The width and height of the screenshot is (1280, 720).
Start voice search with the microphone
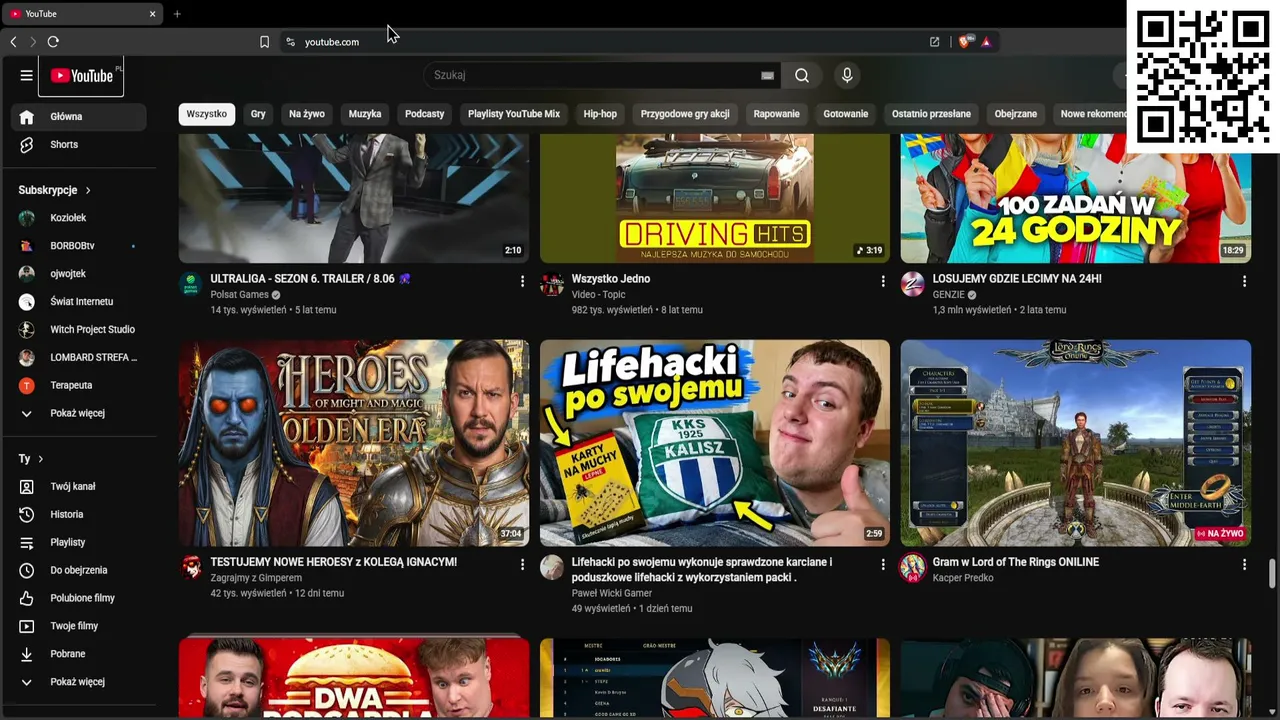pyautogui.click(x=847, y=75)
